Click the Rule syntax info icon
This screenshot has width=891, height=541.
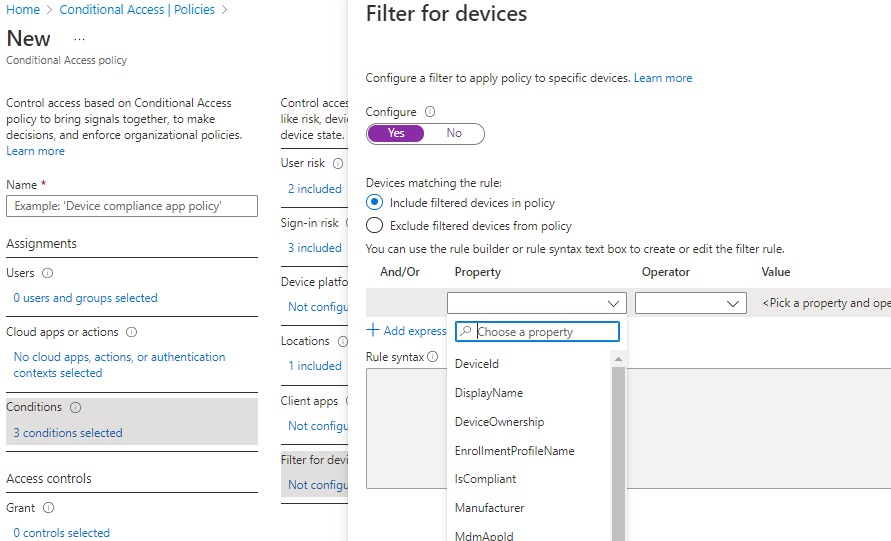coord(433,357)
